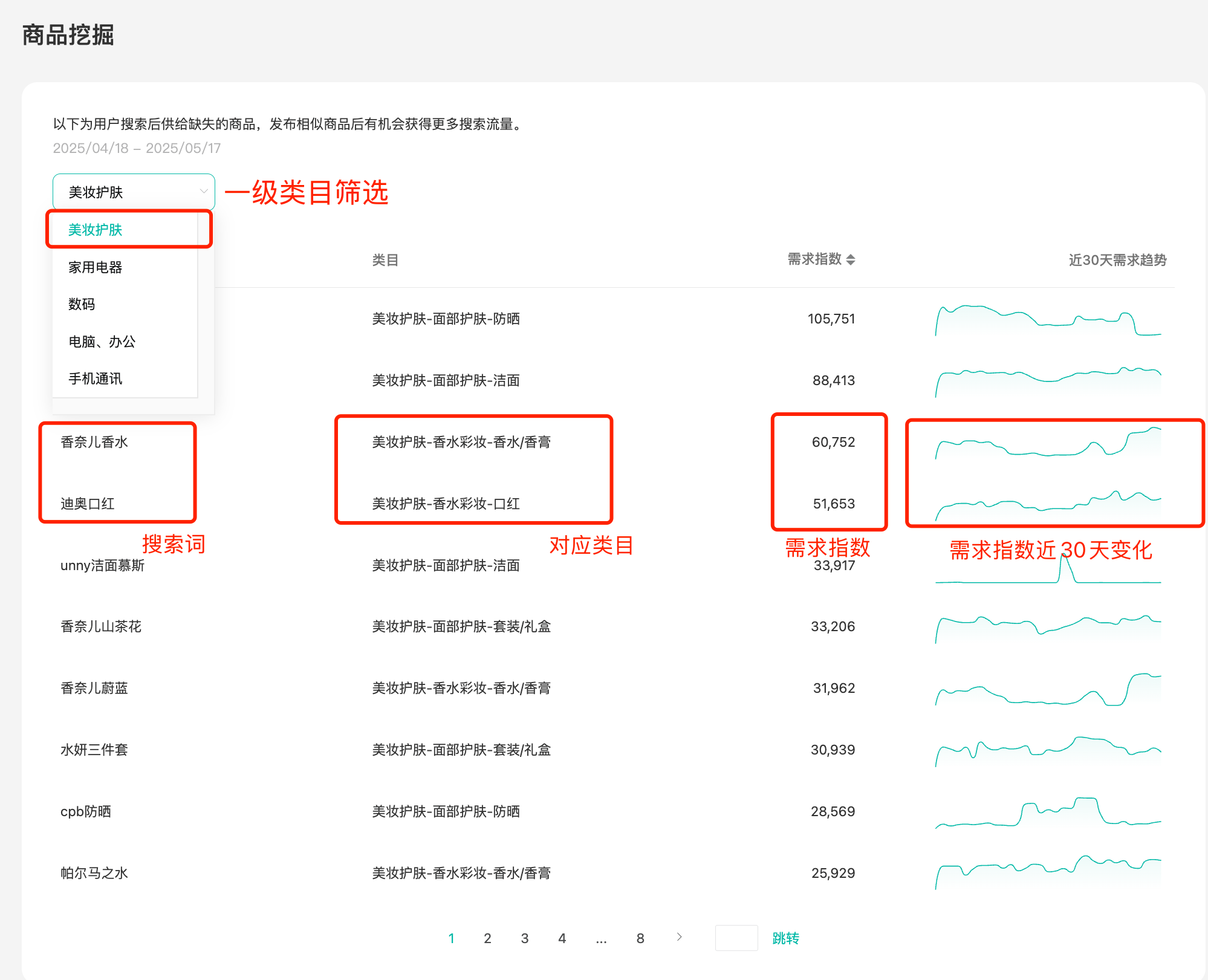Choose 电脑、办公 in the dropdown list
Screen dimensions: 1208x980
coord(102,342)
